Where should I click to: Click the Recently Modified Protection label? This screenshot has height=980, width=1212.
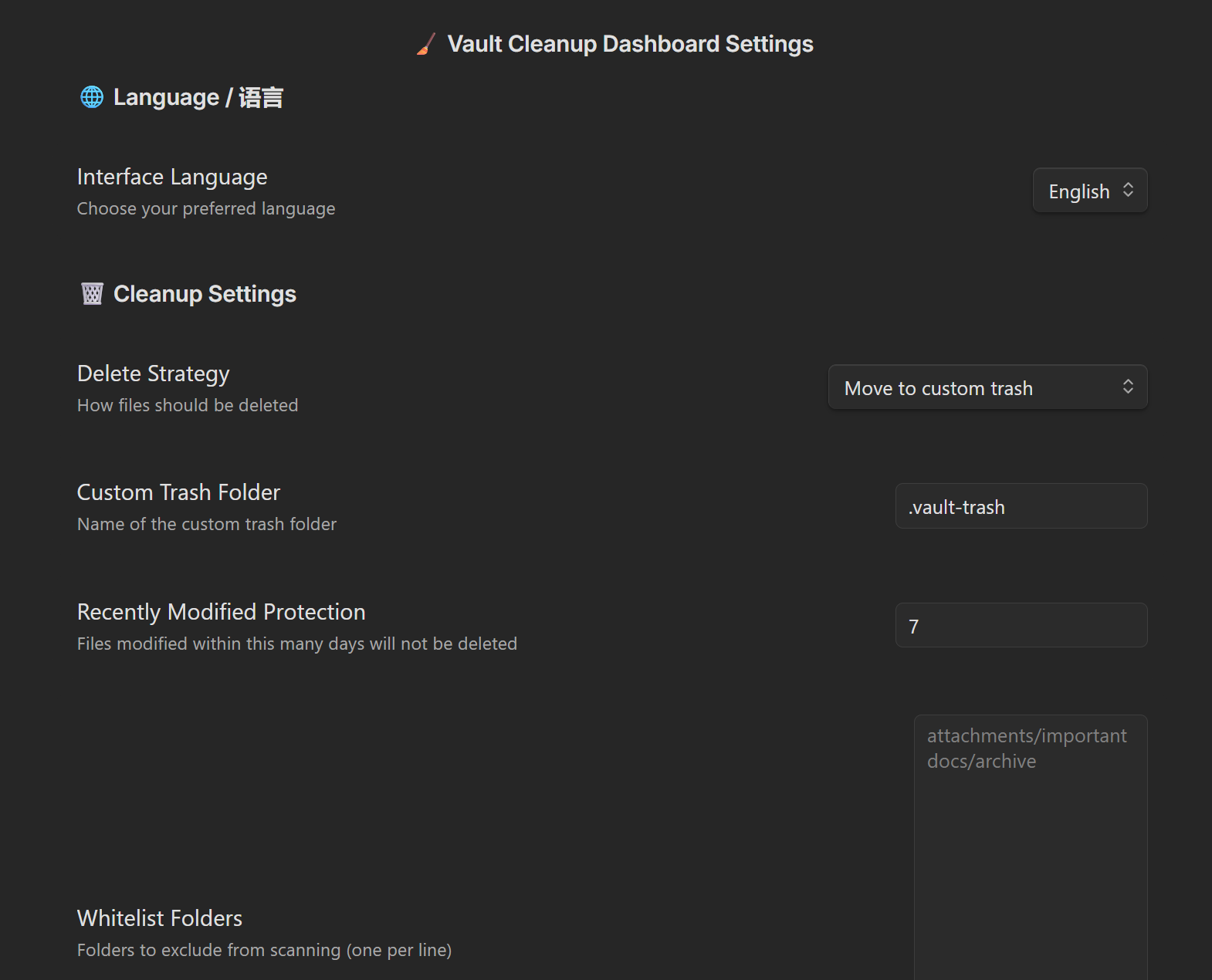tap(222, 612)
